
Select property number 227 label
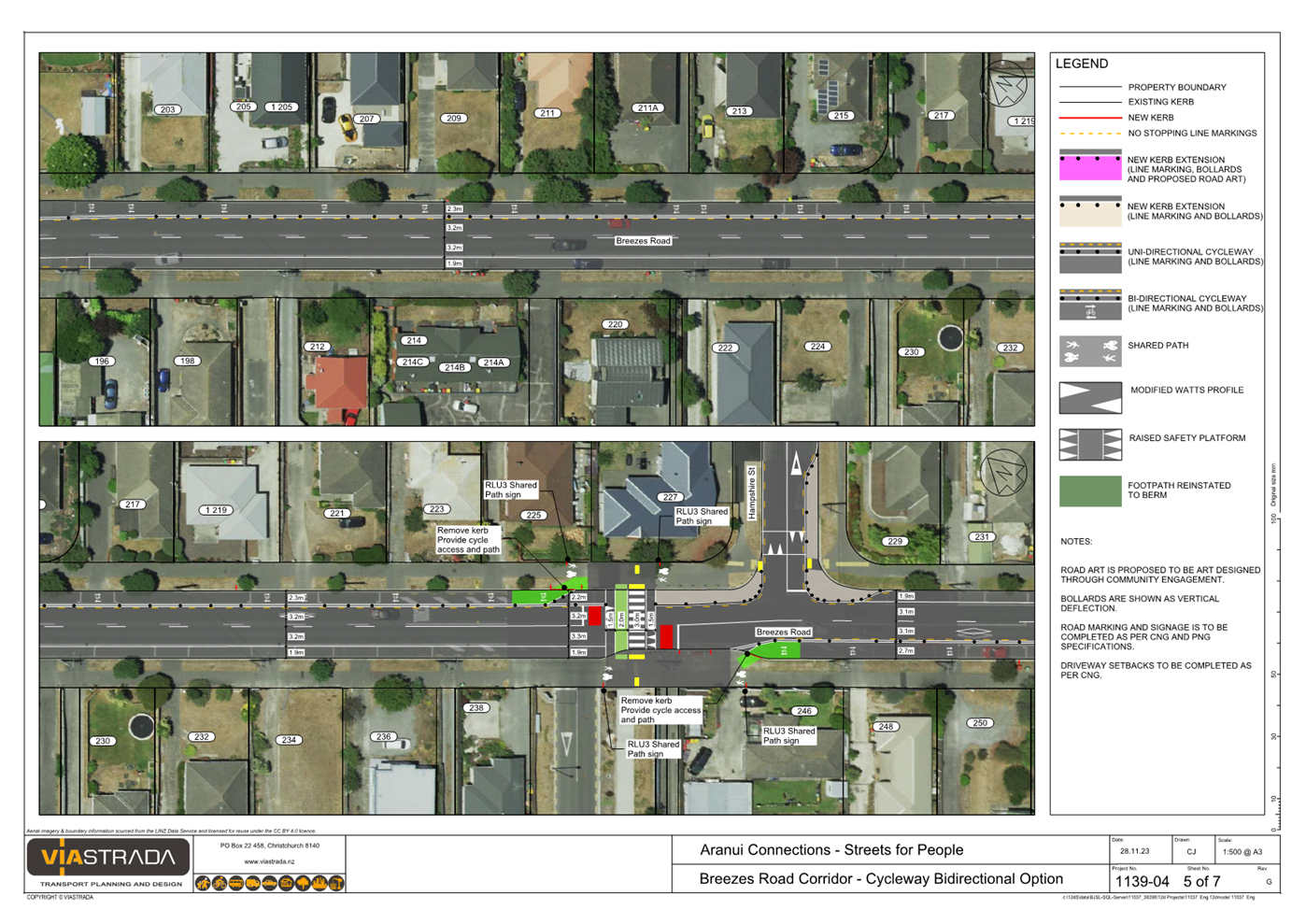[669, 497]
